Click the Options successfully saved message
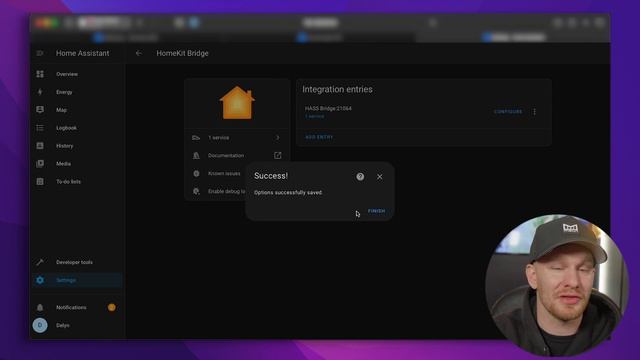The width and height of the screenshot is (640, 360). coord(288,192)
